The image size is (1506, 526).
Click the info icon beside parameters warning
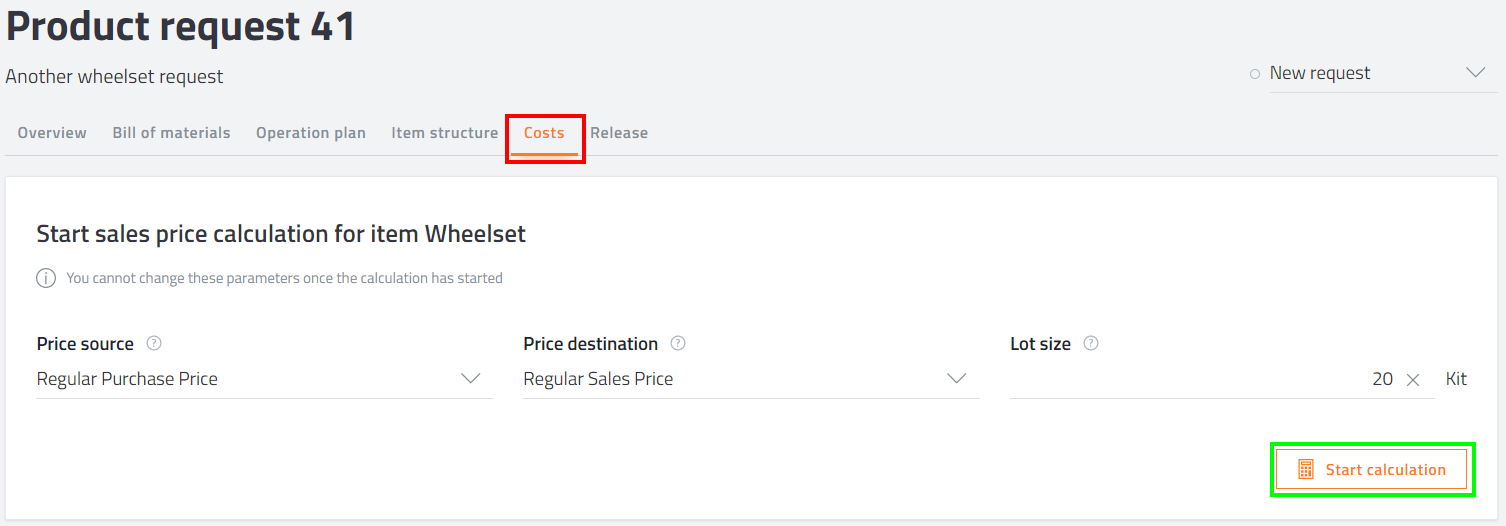coord(46,278)
